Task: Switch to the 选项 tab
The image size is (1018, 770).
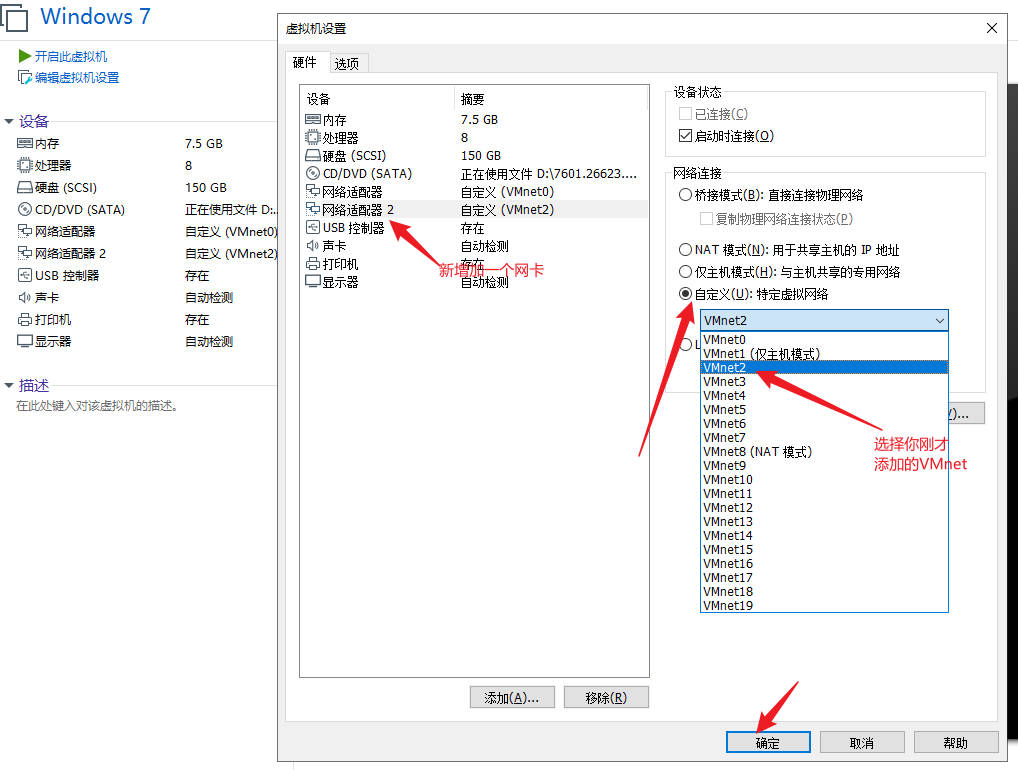Action: pyautogui.click(x=347, y=64)
